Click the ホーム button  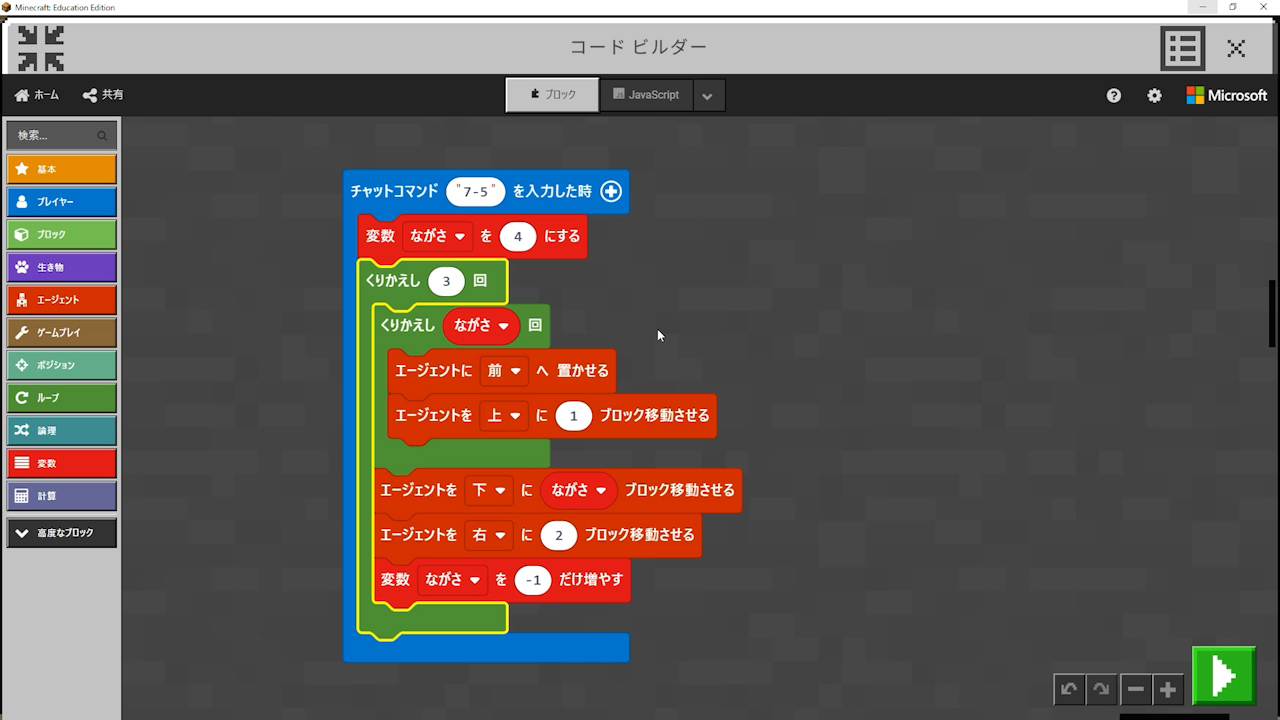(37, 95)
